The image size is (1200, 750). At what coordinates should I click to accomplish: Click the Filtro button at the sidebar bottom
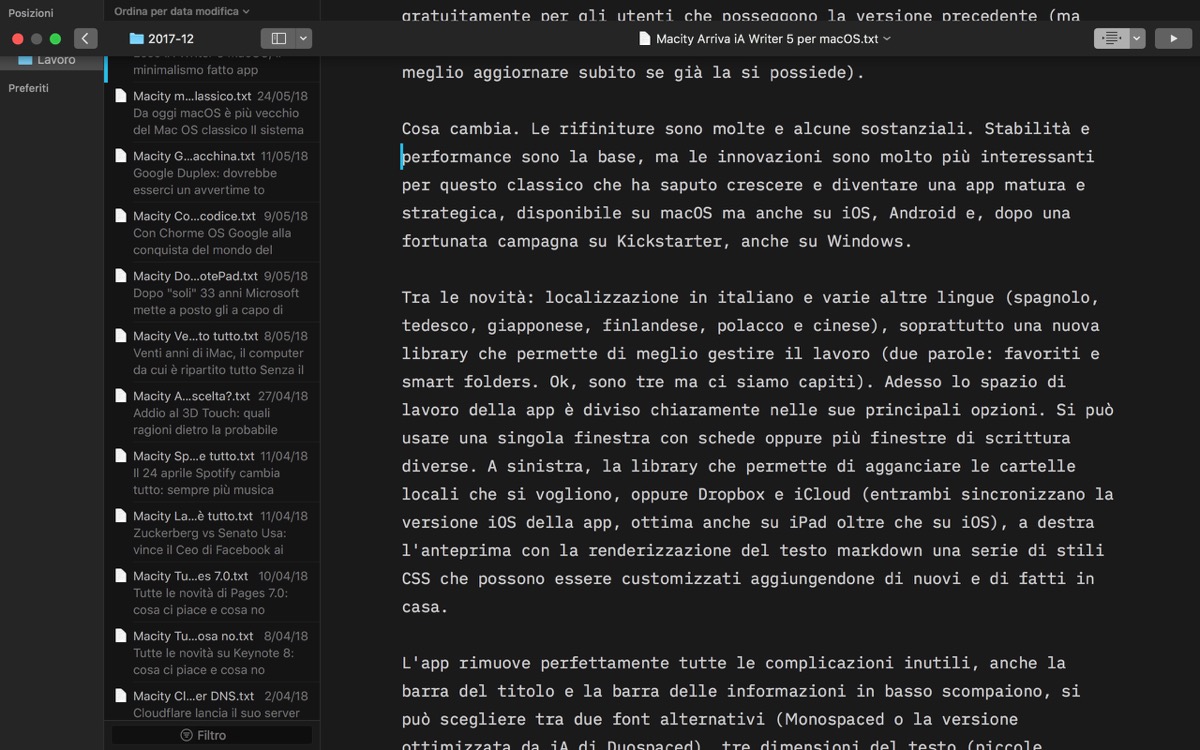[210, 736]
